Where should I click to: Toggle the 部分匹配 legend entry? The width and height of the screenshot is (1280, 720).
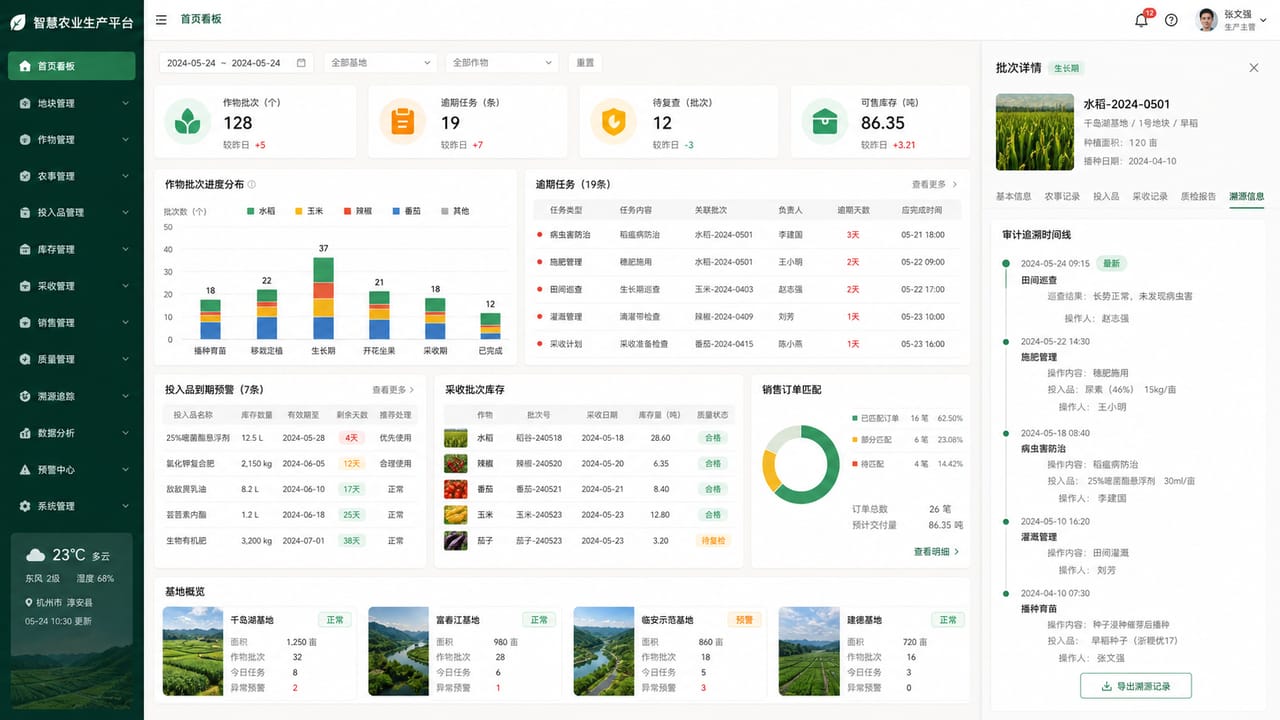click(x=871, y=440)
